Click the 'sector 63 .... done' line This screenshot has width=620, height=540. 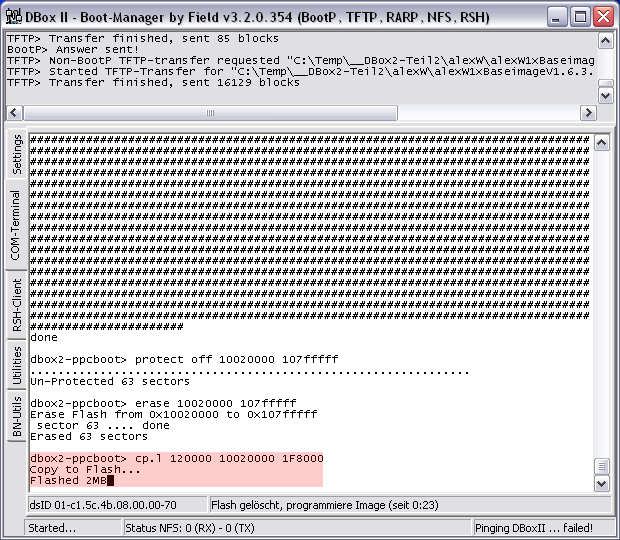[103, 426]
